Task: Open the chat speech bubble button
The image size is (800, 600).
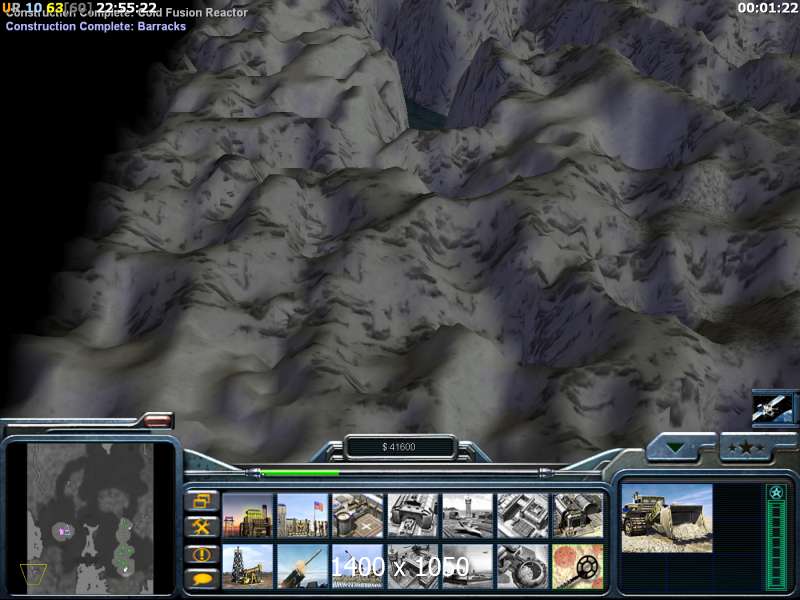Action: point(201,578)
